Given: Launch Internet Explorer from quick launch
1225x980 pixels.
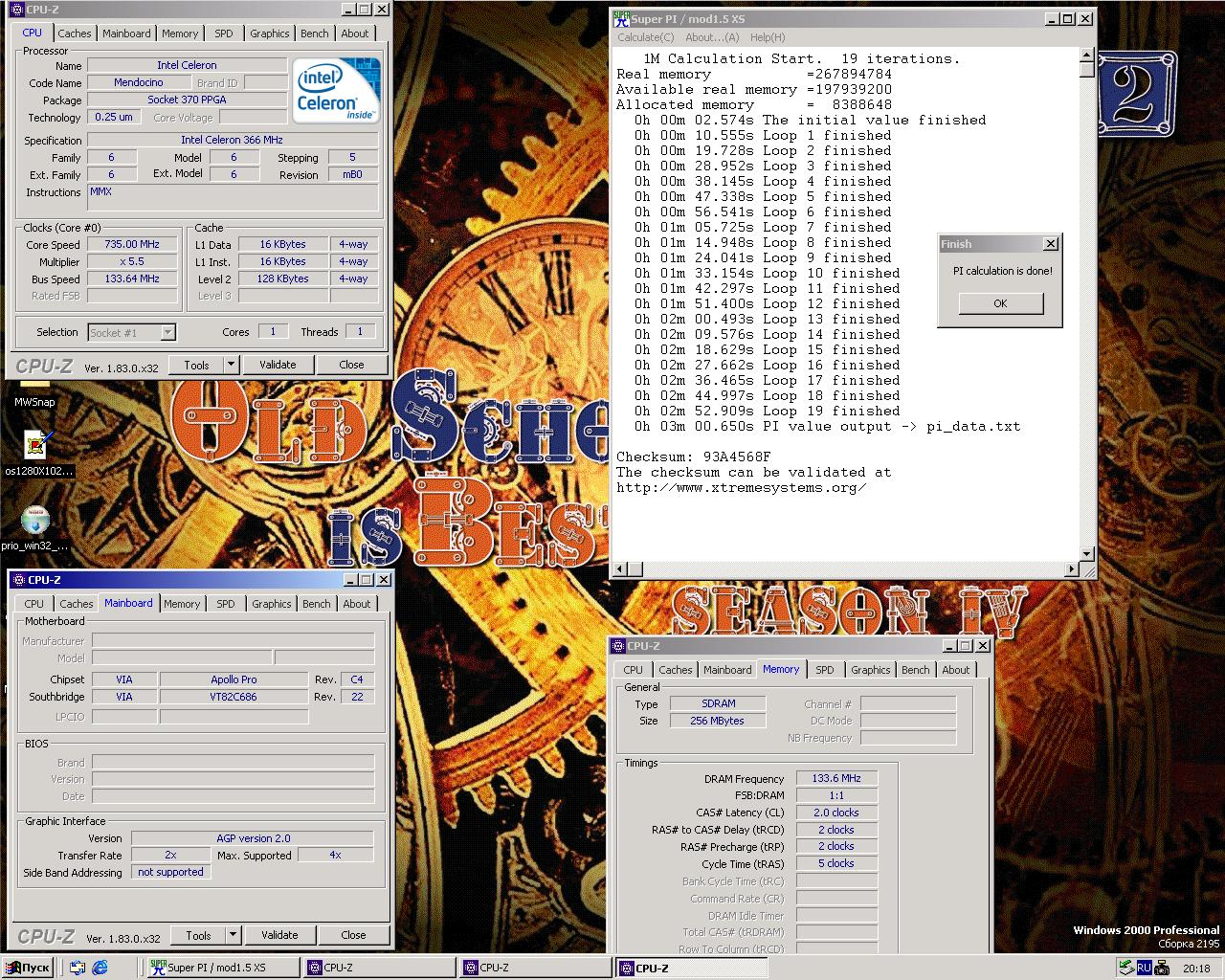Looking at the screenshot, I should point(100,968).
